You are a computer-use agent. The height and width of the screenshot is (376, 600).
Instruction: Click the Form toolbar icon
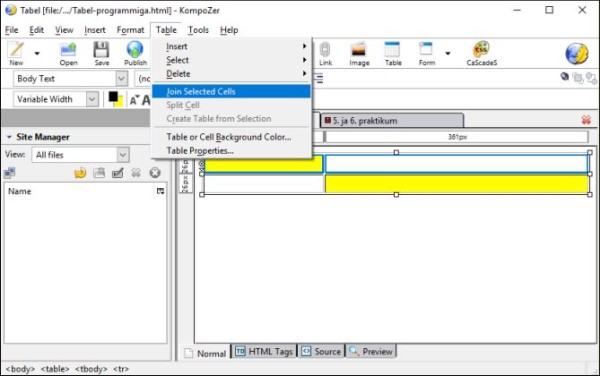[426, 50]
